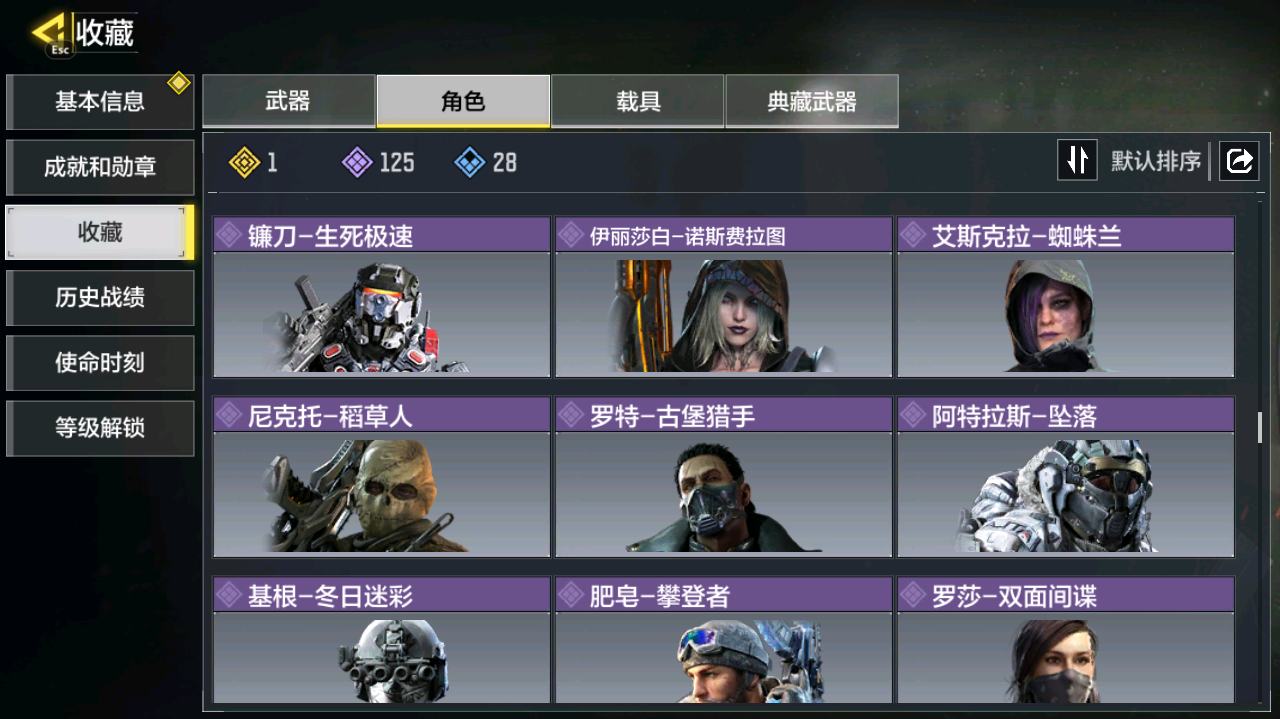The width and height of the screenshot is (1280, 719).
Task: Select the 伊丽莎白-诺斯费拉图 character card
Action: [x=724, y=297]
